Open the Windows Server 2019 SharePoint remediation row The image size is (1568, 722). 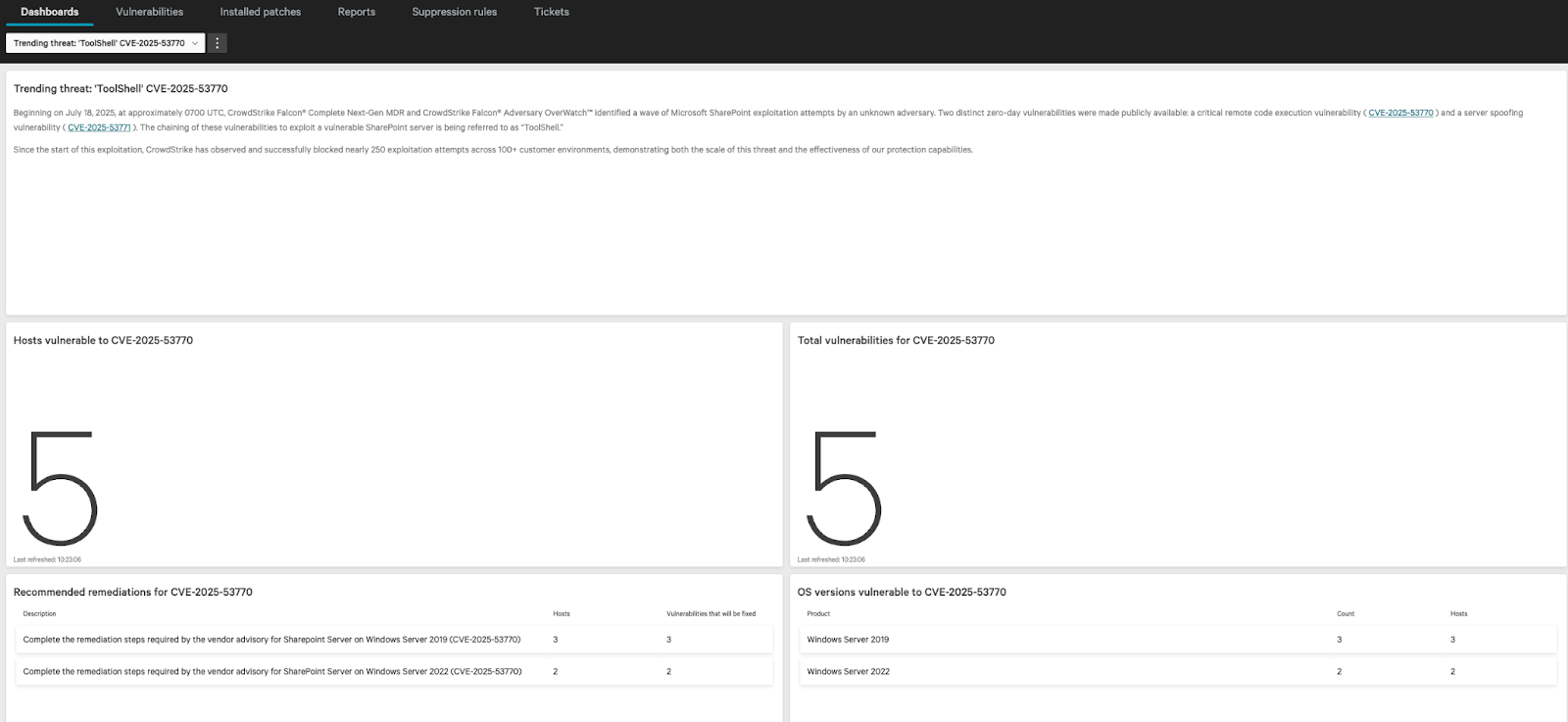click(271, 640)
